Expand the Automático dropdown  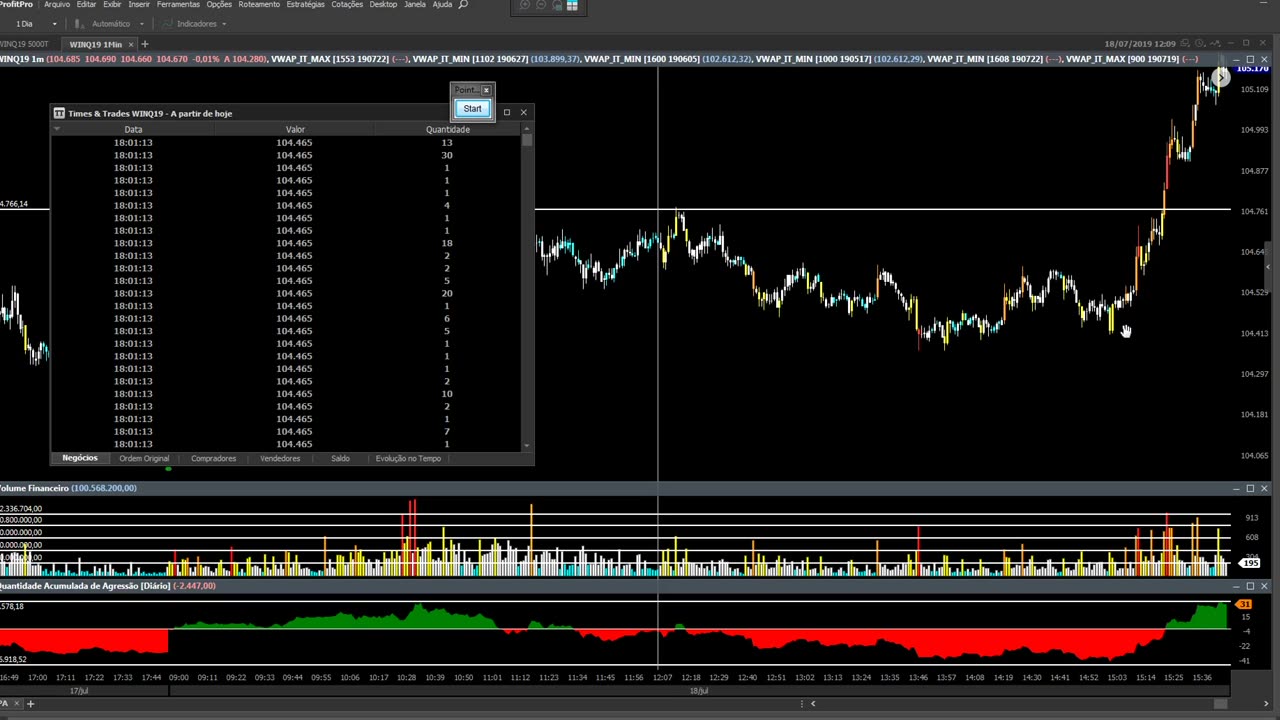(142, 24)
